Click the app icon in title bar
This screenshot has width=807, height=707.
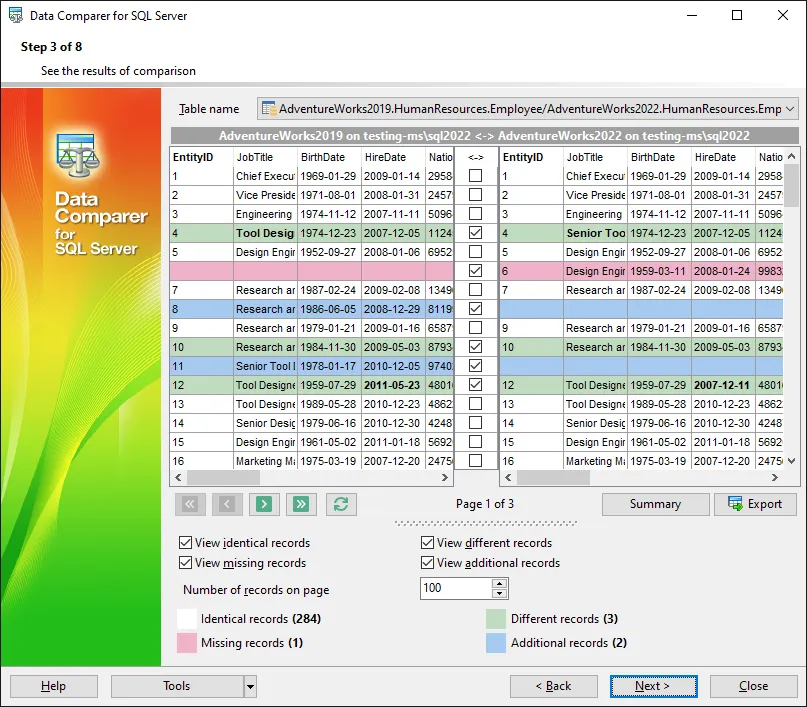pos(15,16)
